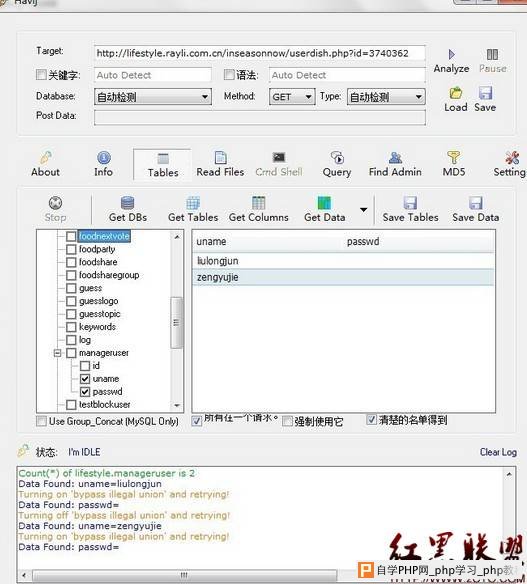Open the Find Admin tool

395,164
